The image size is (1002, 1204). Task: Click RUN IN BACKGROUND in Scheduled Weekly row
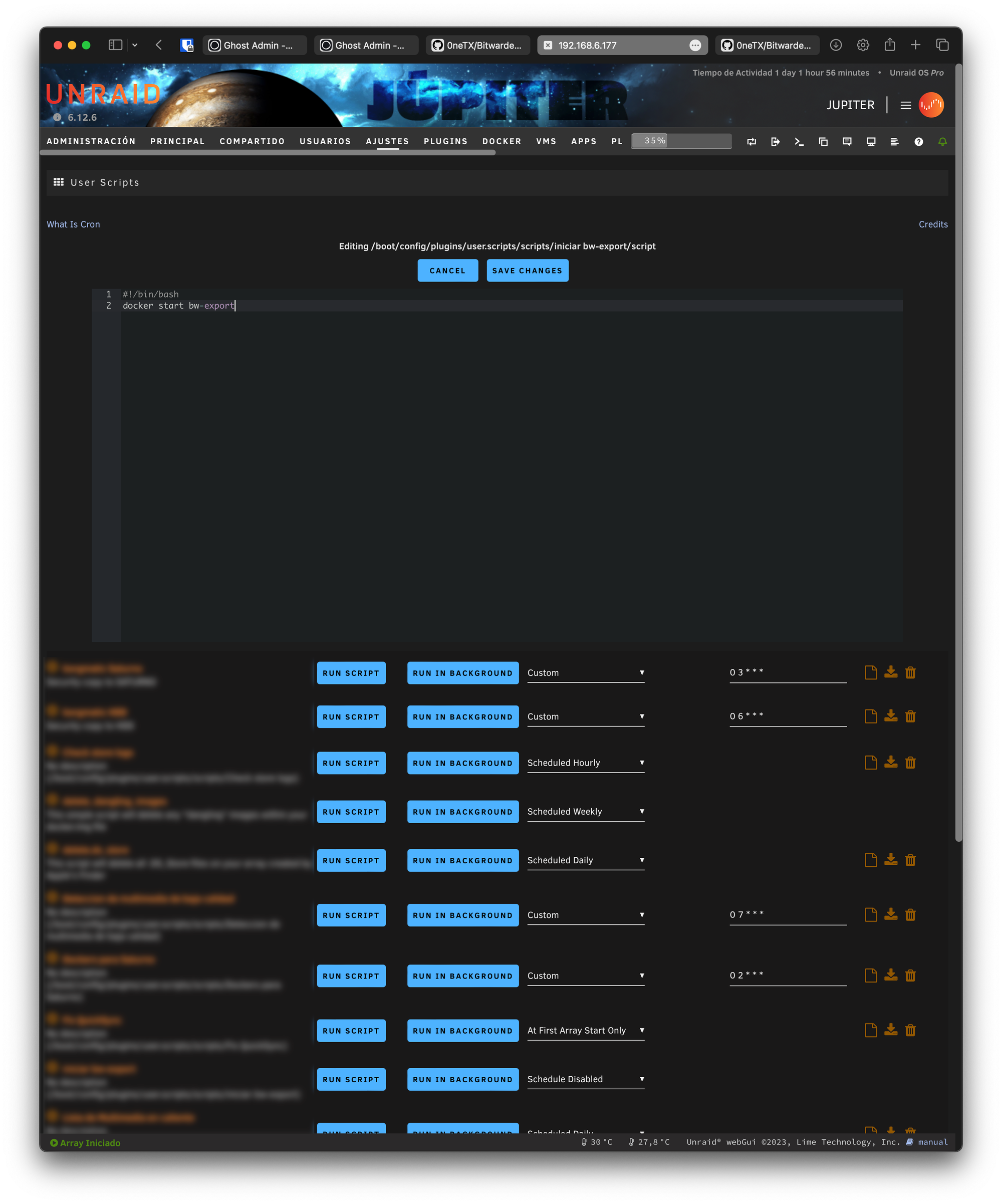[462, 812]
